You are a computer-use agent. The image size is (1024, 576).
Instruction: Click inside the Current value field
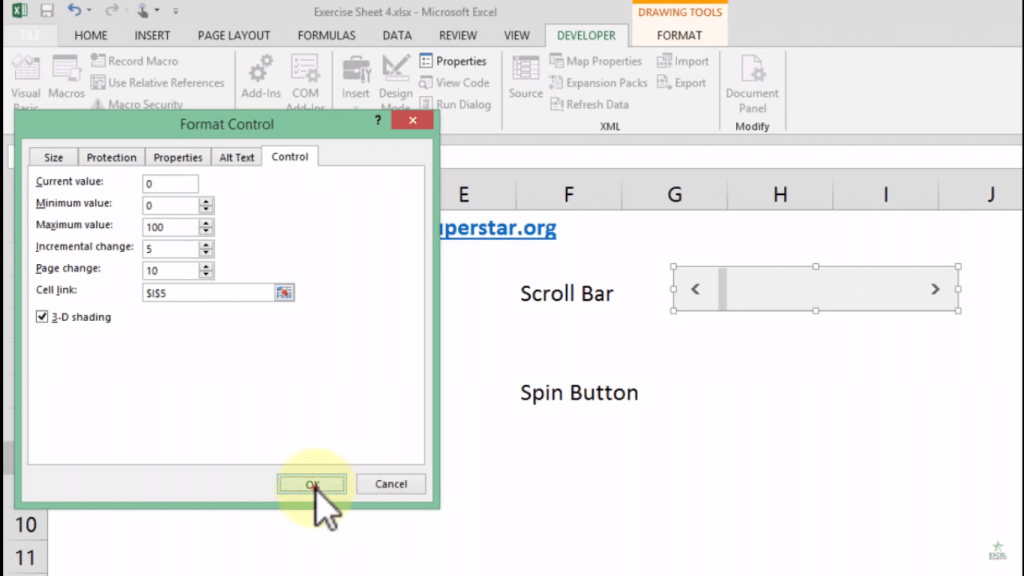point(170,183)
